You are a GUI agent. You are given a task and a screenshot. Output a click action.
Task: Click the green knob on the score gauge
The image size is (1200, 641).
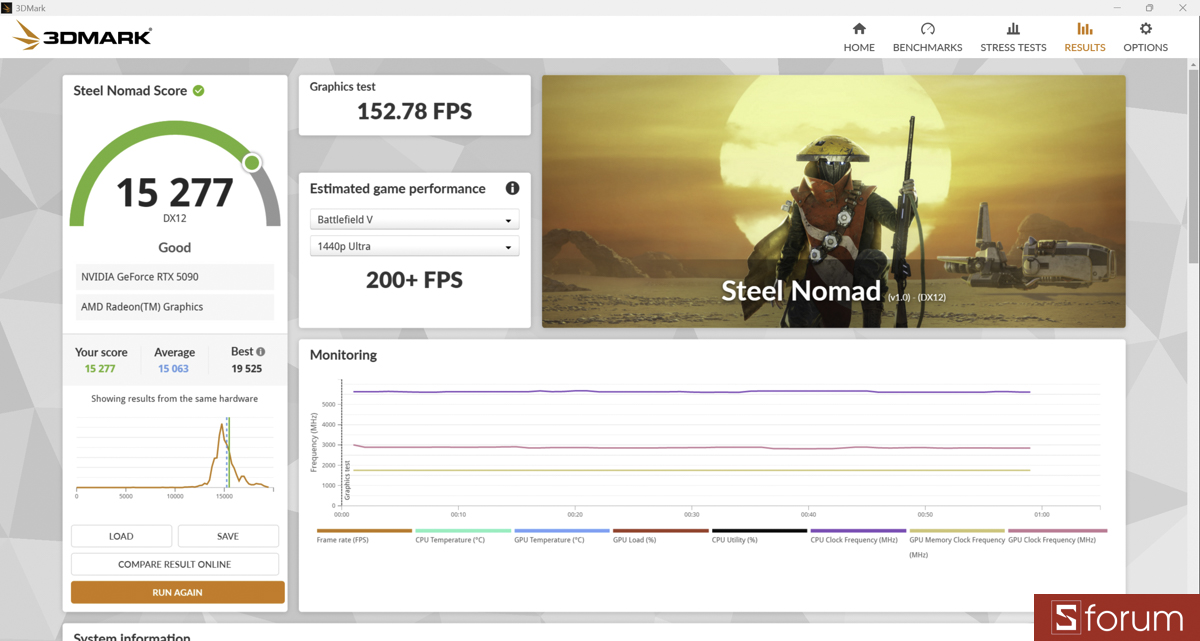252,162
